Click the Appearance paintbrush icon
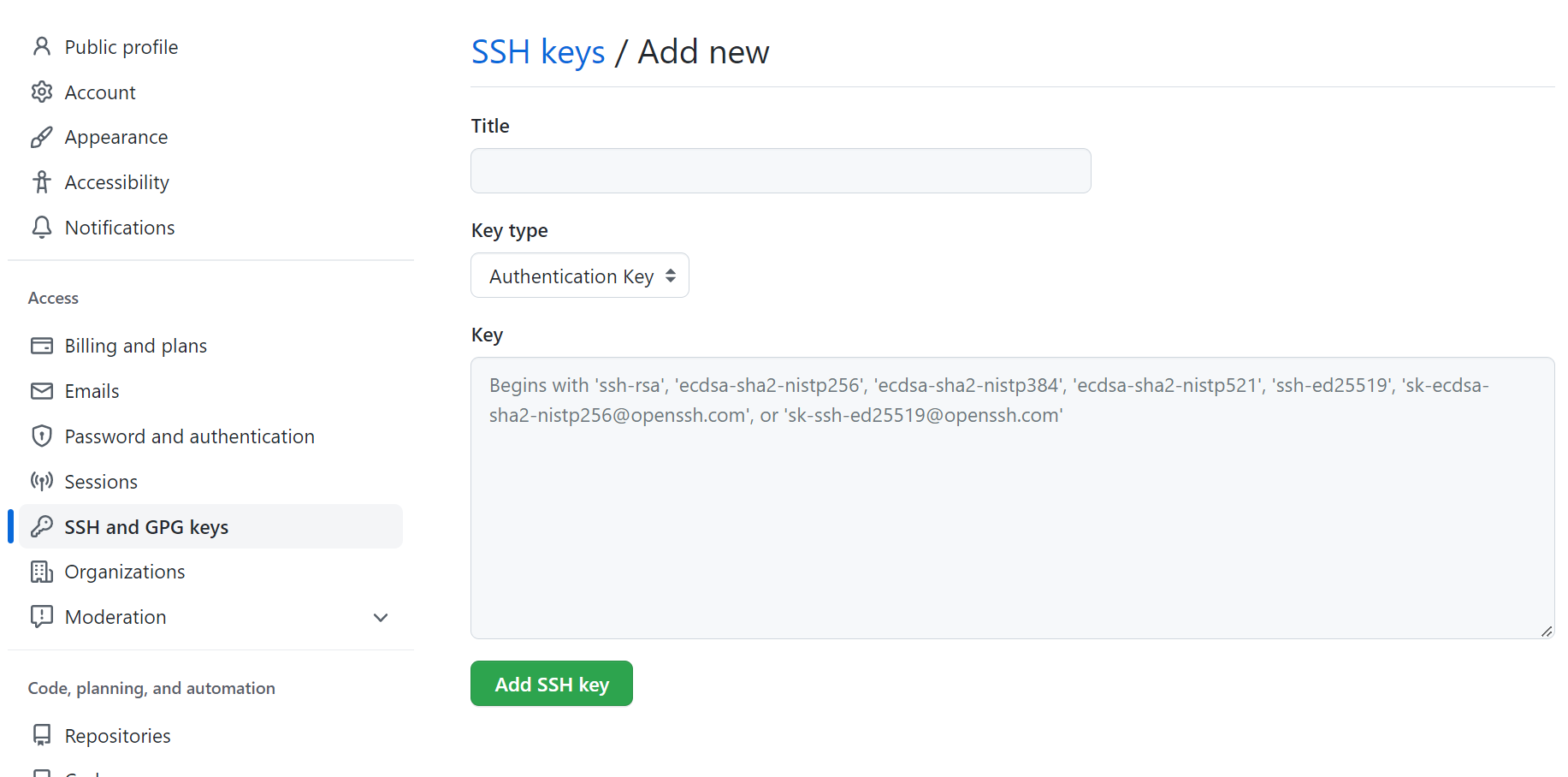Screen dimensions: 1568x777 point(41,137)
